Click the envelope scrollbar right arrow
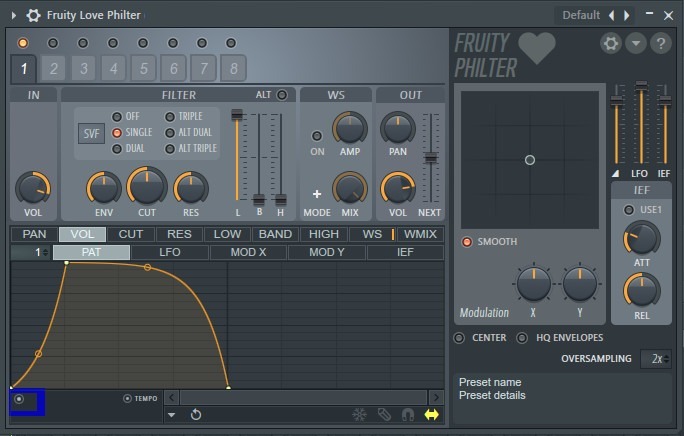Image resolution: width=684 pixels, height=436 pixels. 436,398
